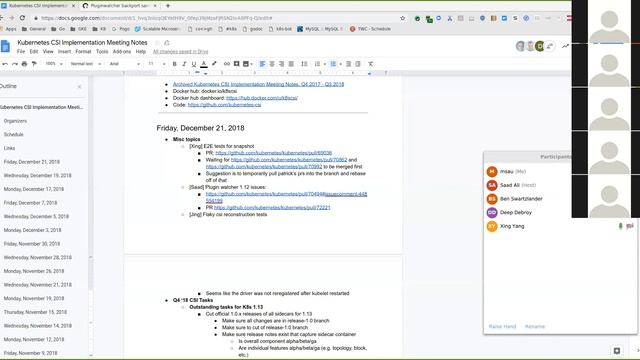640x360 pixels.
Task: Open the kubernetes-csi GitHub code link
Action: point(224,105)
